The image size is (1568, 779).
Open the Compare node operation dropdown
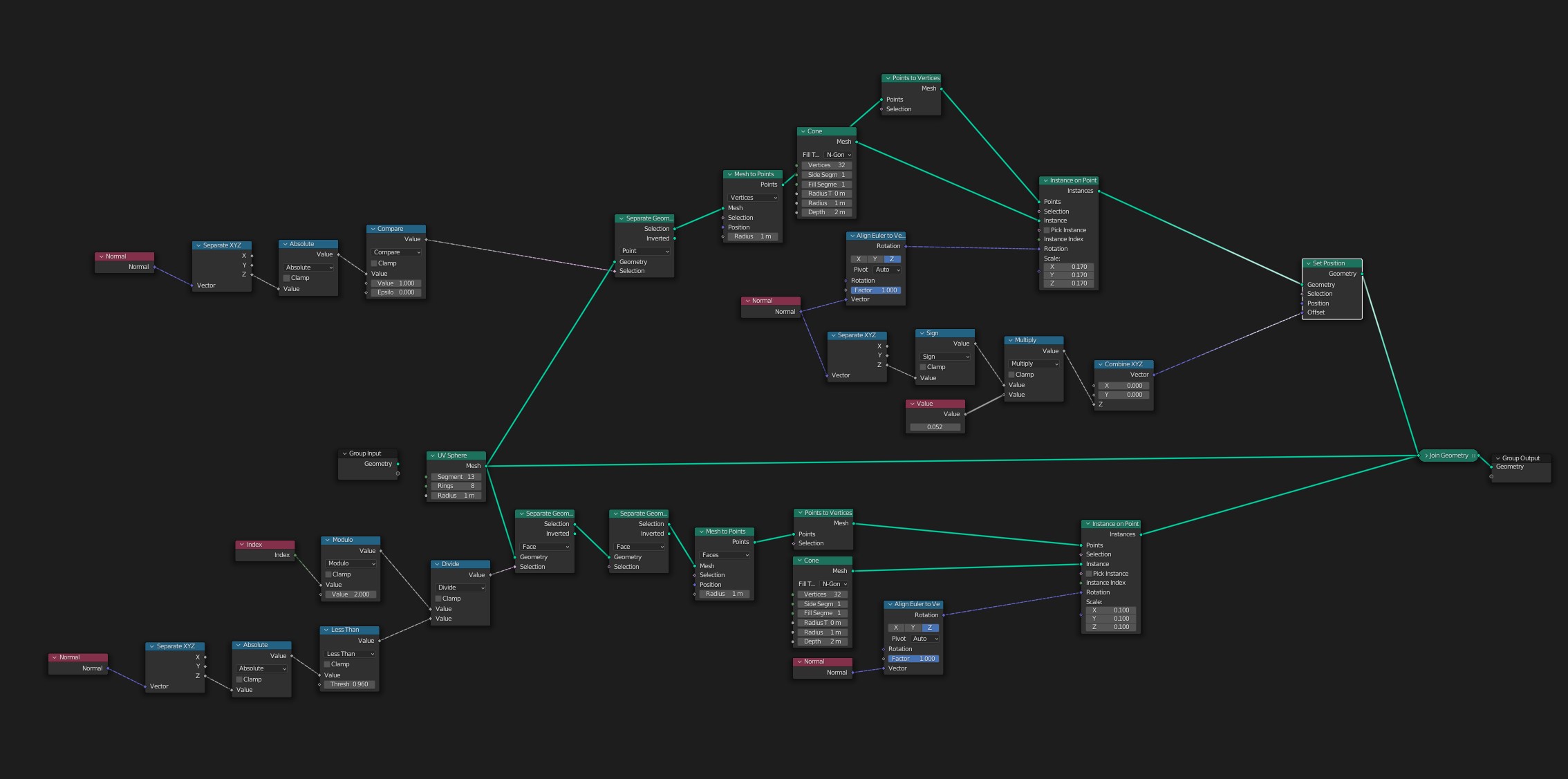click(x=396, y=252)
